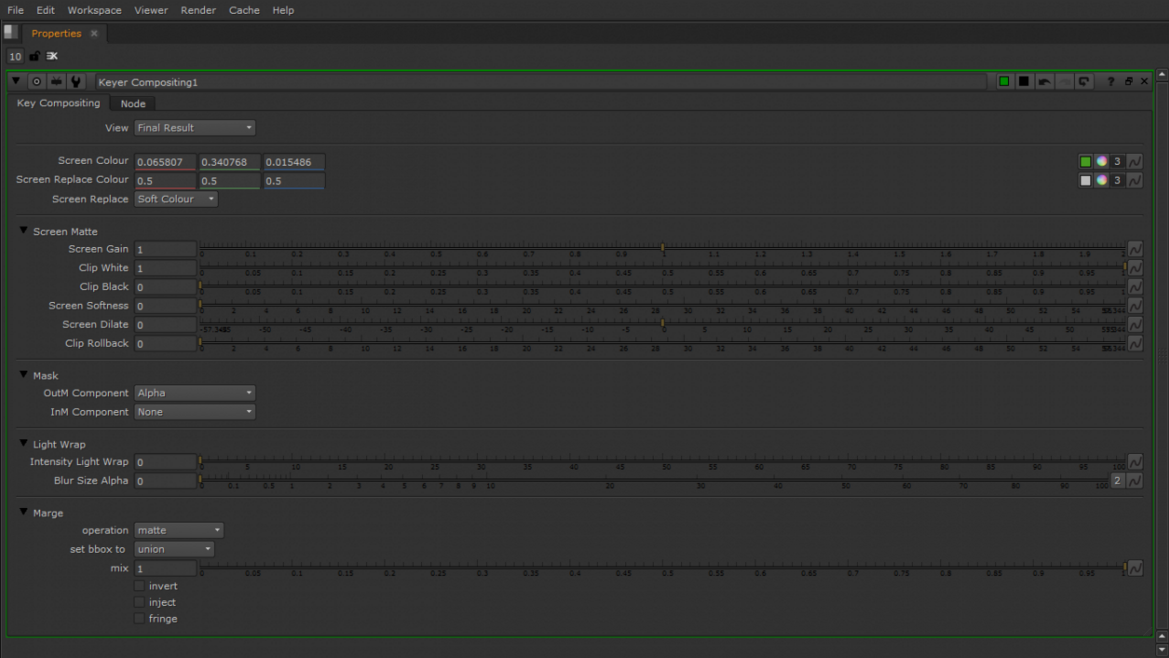Image resolution: width=1169 pixels, height=658 pixels.
Task: Click the revert-to-defaults icon in the header
Action: click(1084, 81)
